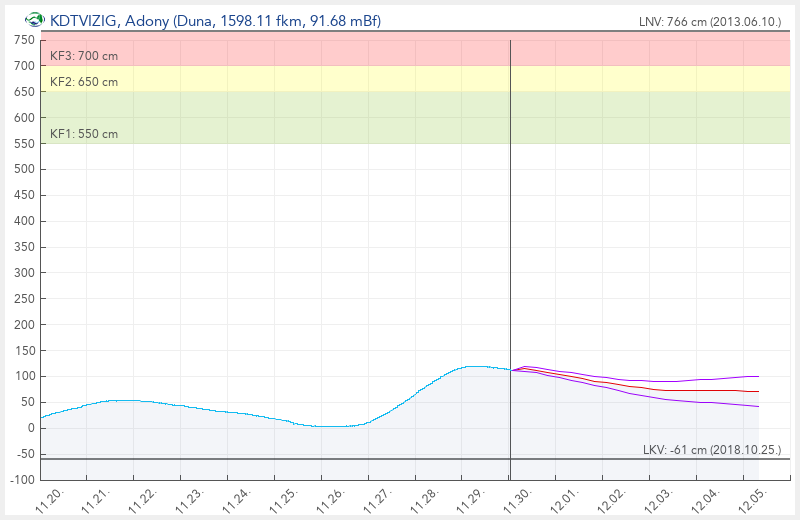800x520 pixels.
Task: Click the lower purple forecast line's end
Action: pyautogui.click(x=758, y=406)
